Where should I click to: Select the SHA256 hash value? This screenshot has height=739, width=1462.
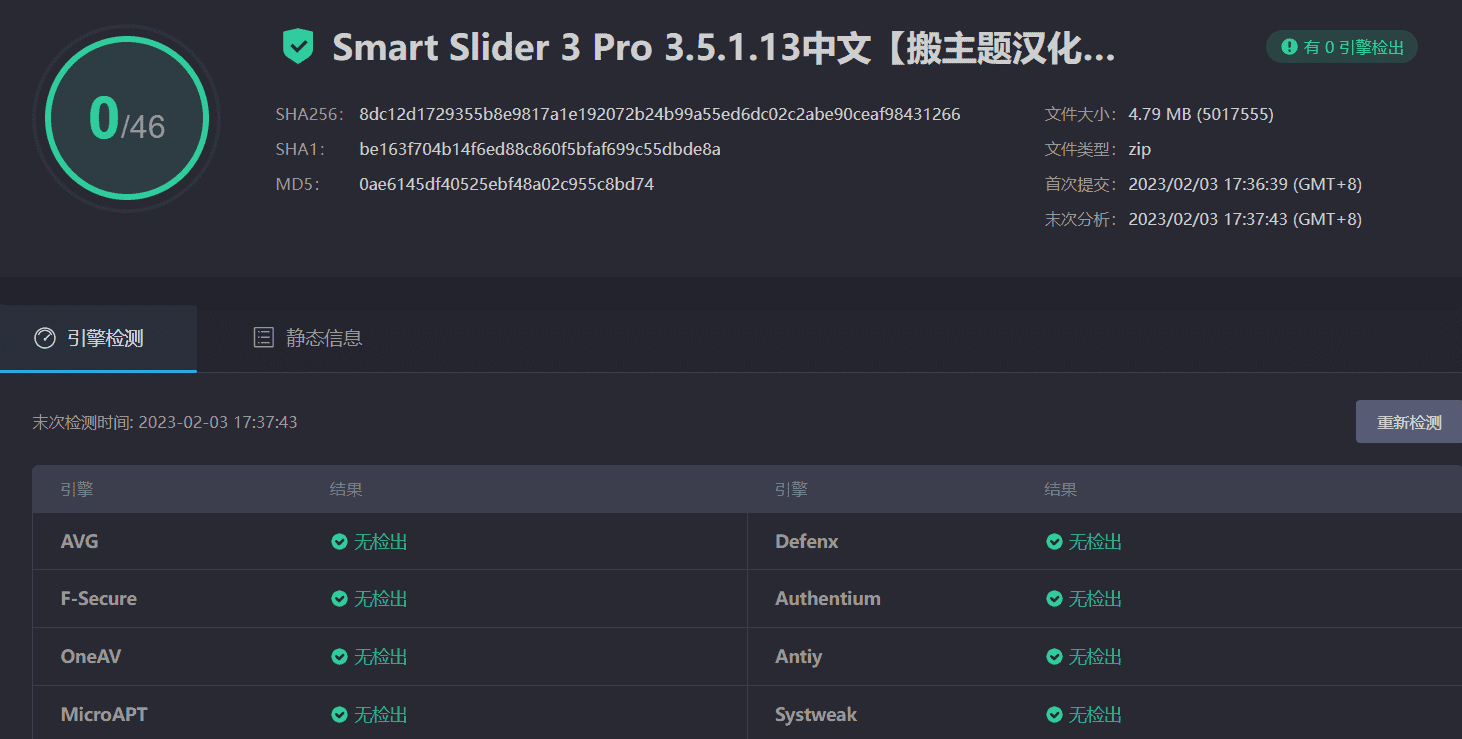pos(660,115)
